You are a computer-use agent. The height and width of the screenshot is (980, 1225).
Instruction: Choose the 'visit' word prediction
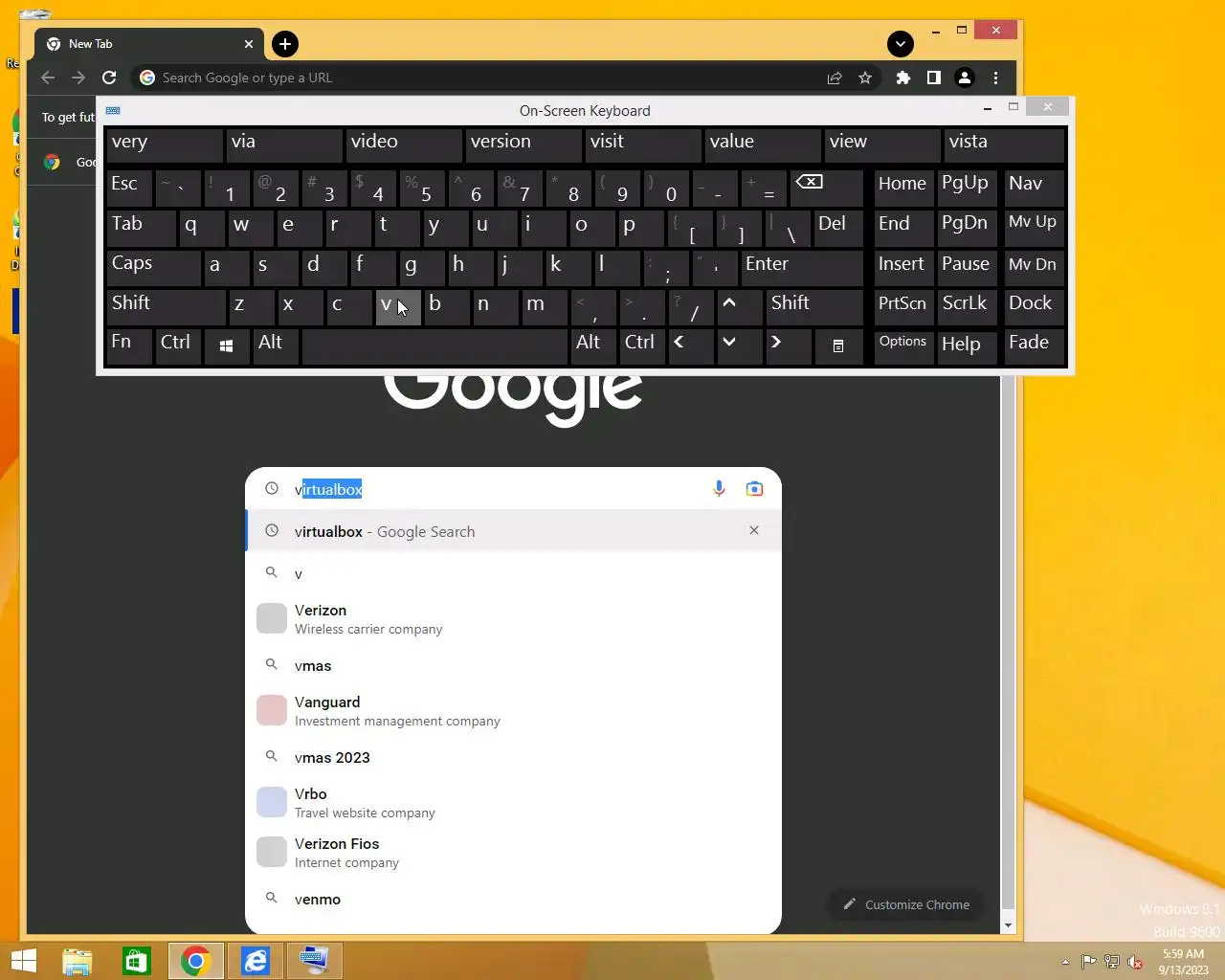click(642, 145)
